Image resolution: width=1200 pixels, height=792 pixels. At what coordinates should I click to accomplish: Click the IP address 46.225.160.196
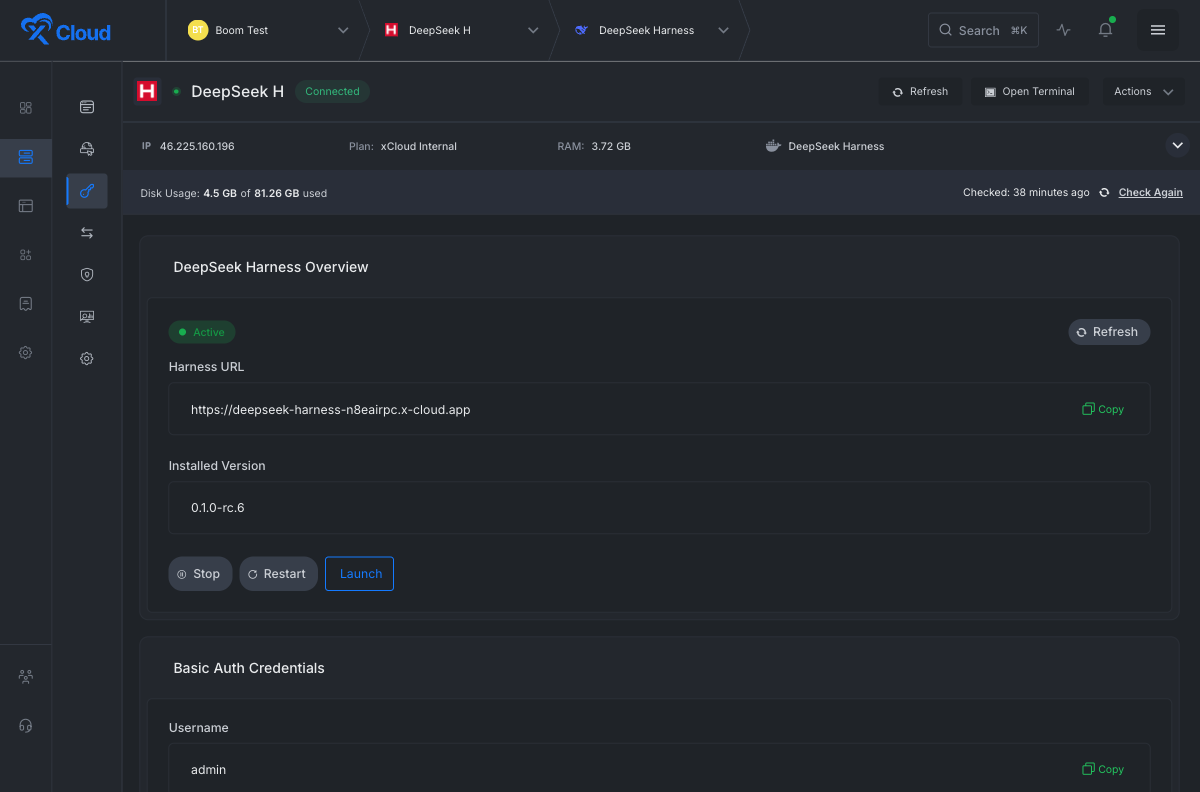197,146
